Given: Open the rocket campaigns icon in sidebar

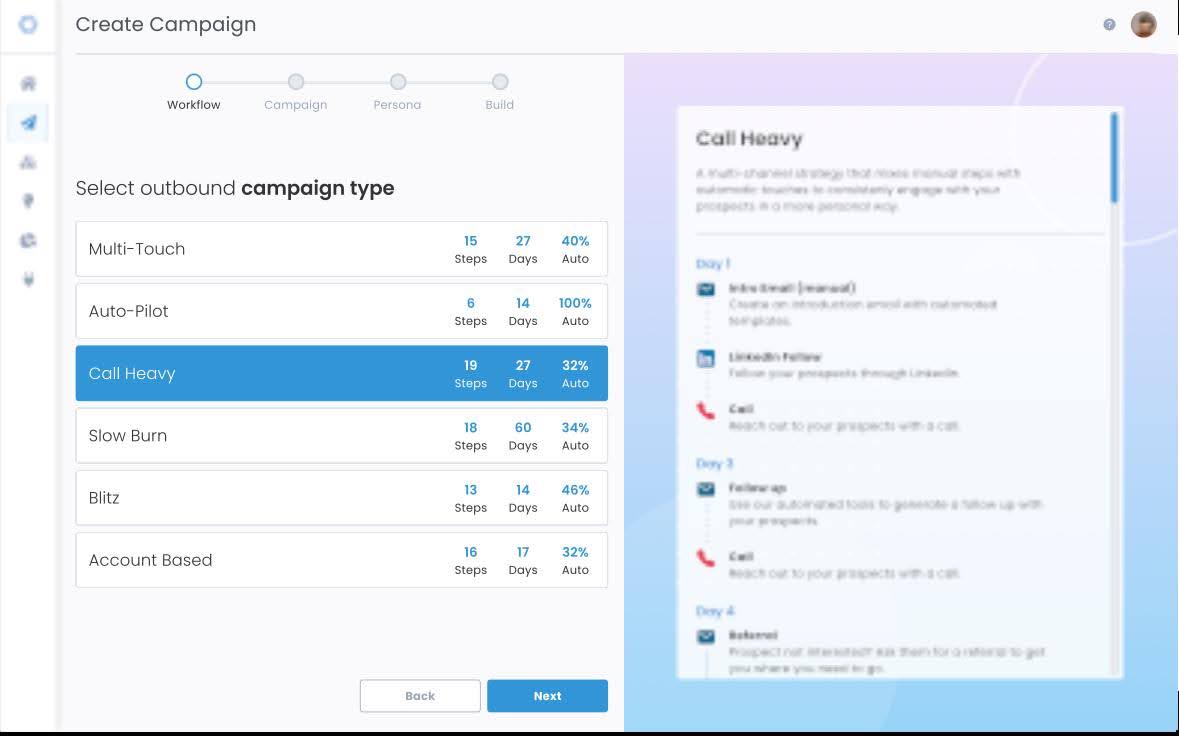Looking at the screenshot, I should (x=28, y=123).
